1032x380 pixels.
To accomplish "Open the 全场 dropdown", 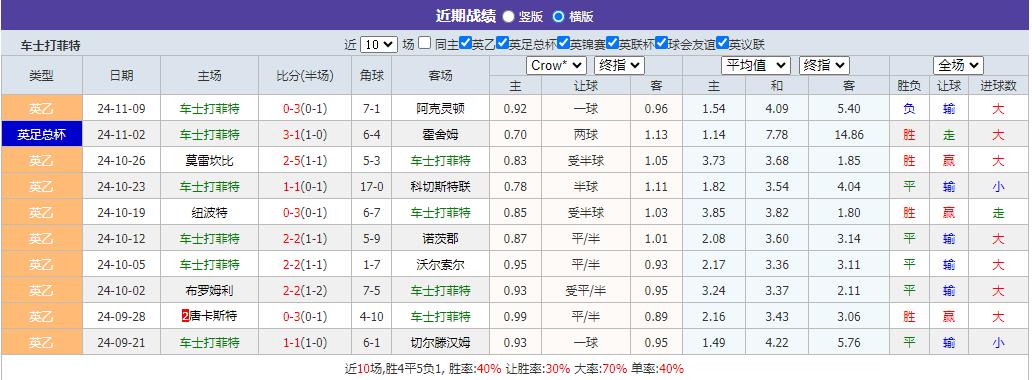I will click(958, 65).
